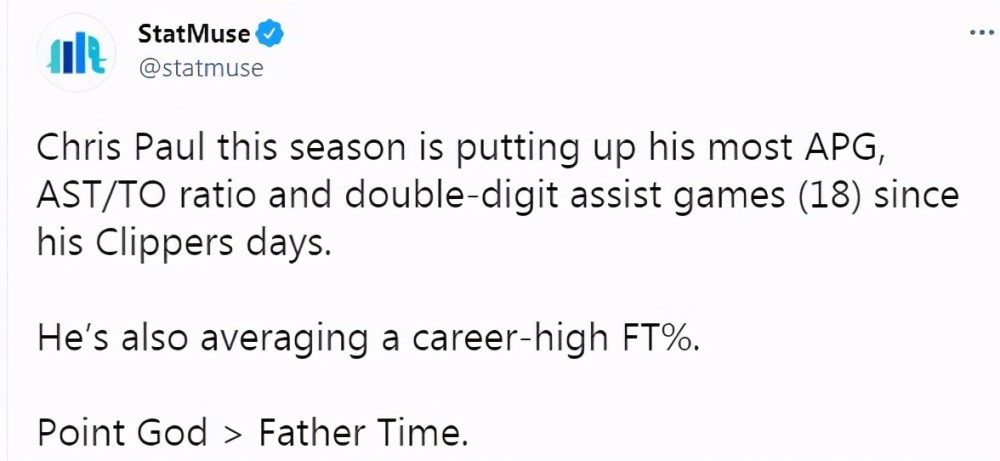Screen dimensions: 1000x461
Task: Open the three-dot more options menu
Action: [981, 33]
